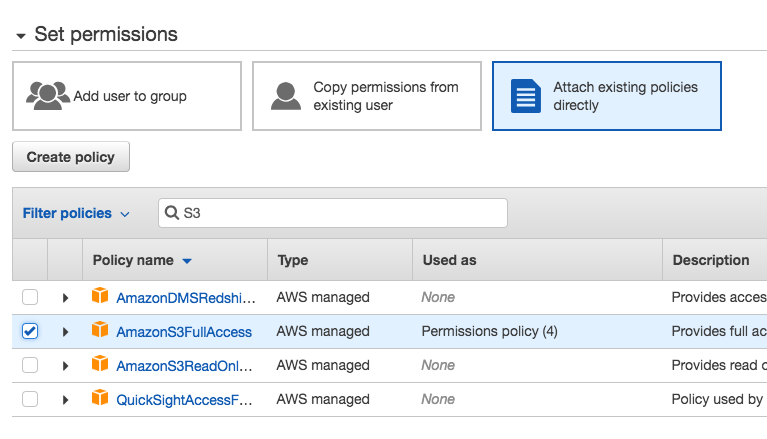Click None in the AmazonS3ReadOnl... row
Screen dimensions: 767x439
[x=438, y=365]
